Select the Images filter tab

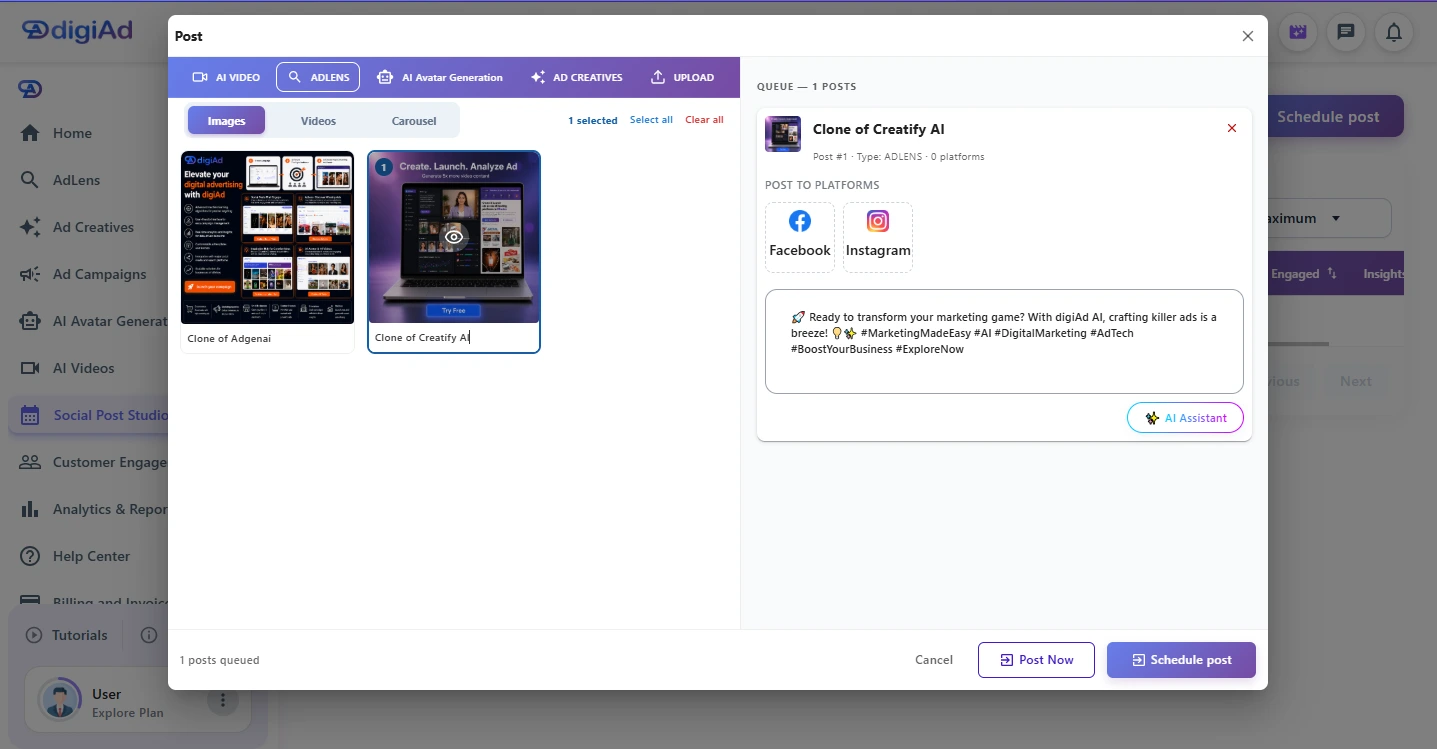(226, 121)
